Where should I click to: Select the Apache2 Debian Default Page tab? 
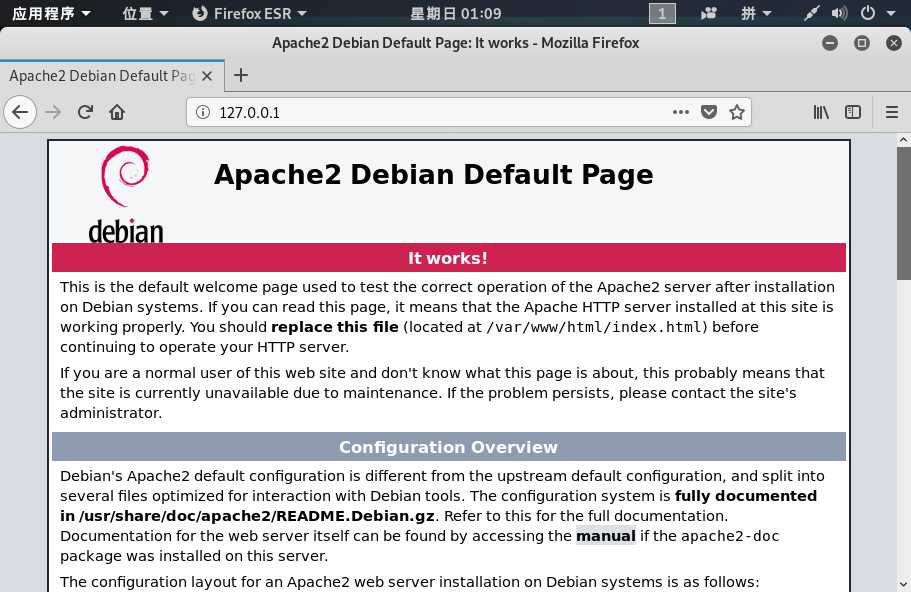[x=112, y=76]
